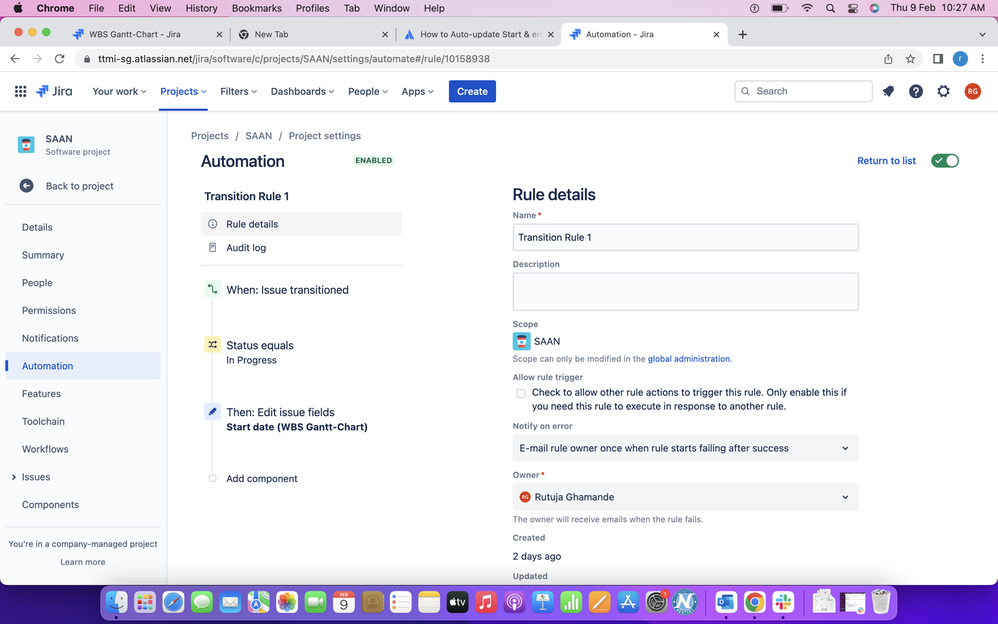Open the help question mark icon
The image size is (998, 624).
coord(915,91)
